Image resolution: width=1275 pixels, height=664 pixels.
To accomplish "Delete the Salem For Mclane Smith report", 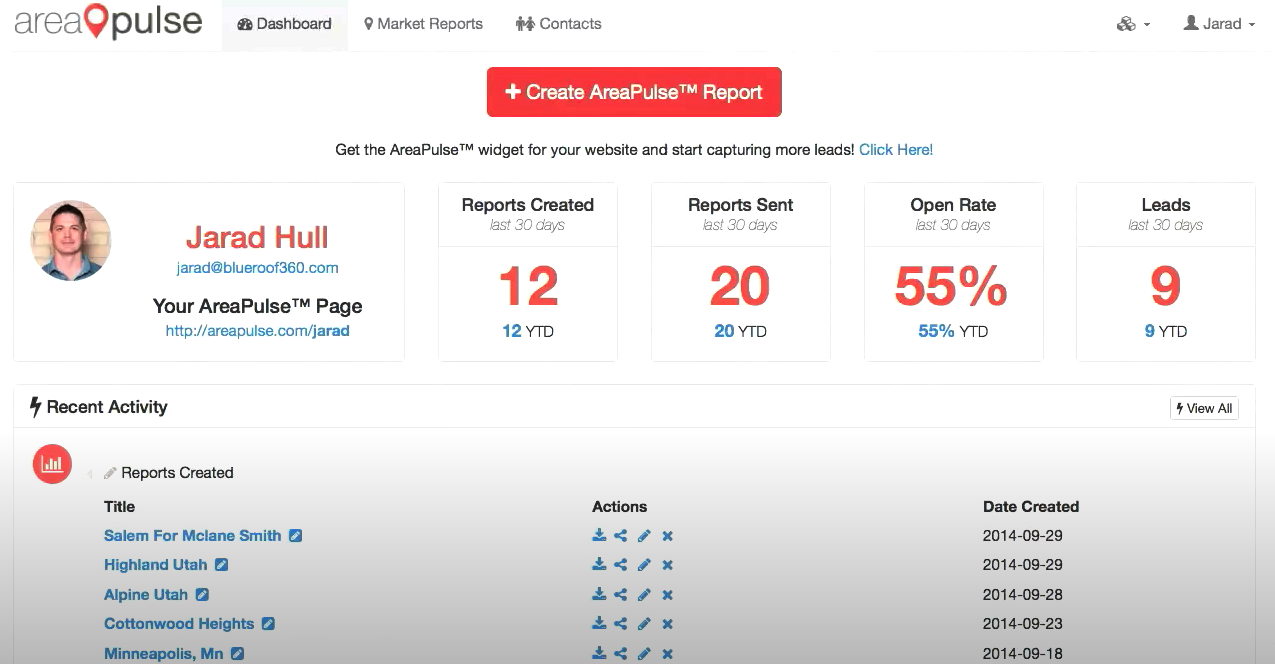I will (667, 536).
